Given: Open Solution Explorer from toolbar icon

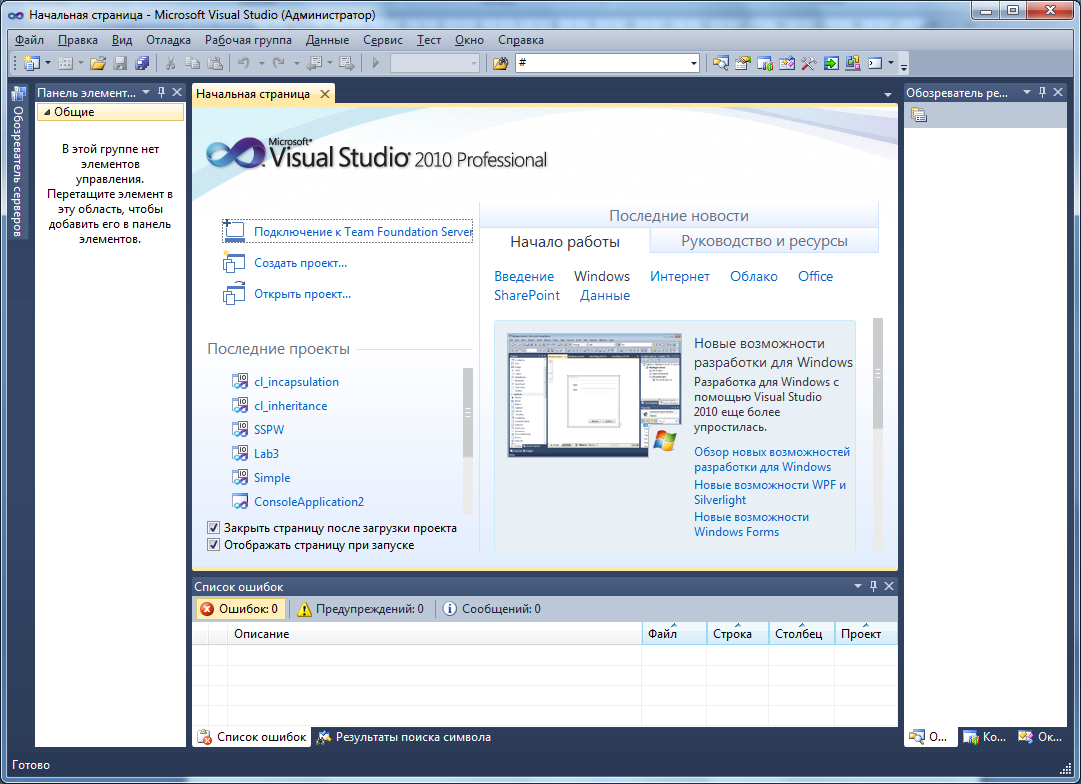Looking at the screenshot, I should pos(720,63).
